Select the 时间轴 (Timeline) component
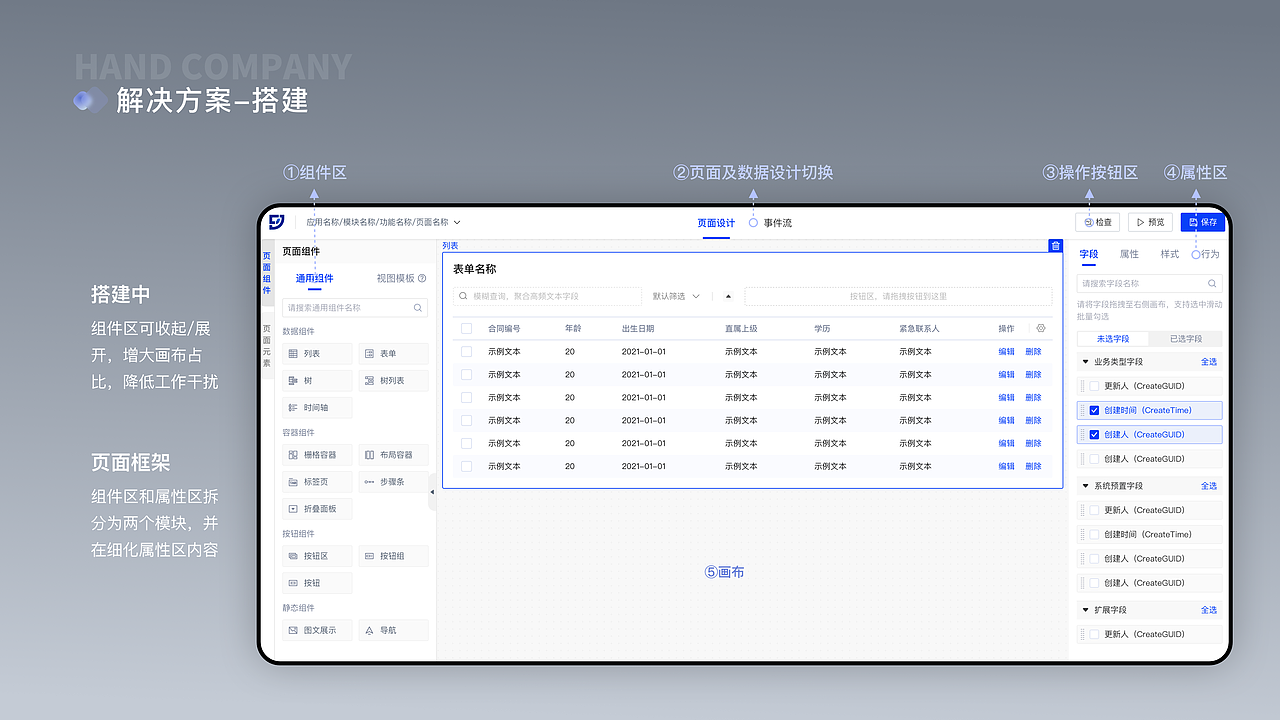The height and width of the screenshot is (720, 1280). click(316, 407)
